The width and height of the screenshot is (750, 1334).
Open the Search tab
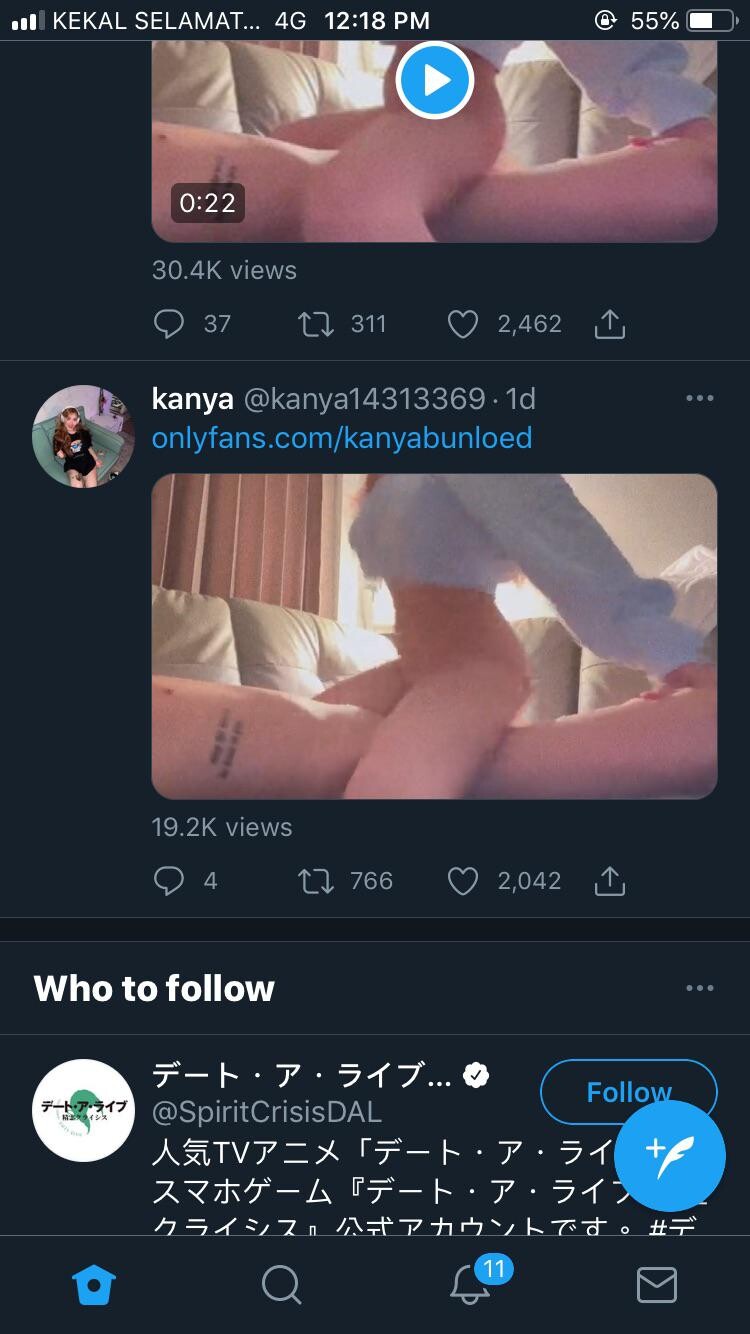click(x=282, y=1285)
